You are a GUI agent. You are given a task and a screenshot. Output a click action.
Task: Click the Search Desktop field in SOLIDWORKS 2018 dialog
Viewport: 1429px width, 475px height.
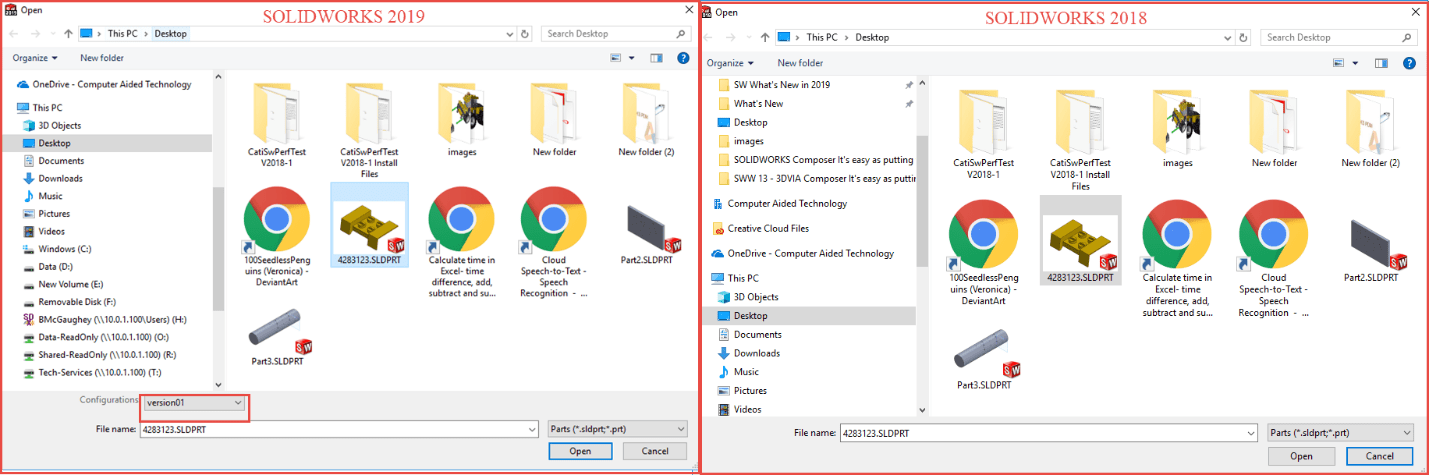click(1338, 37)
